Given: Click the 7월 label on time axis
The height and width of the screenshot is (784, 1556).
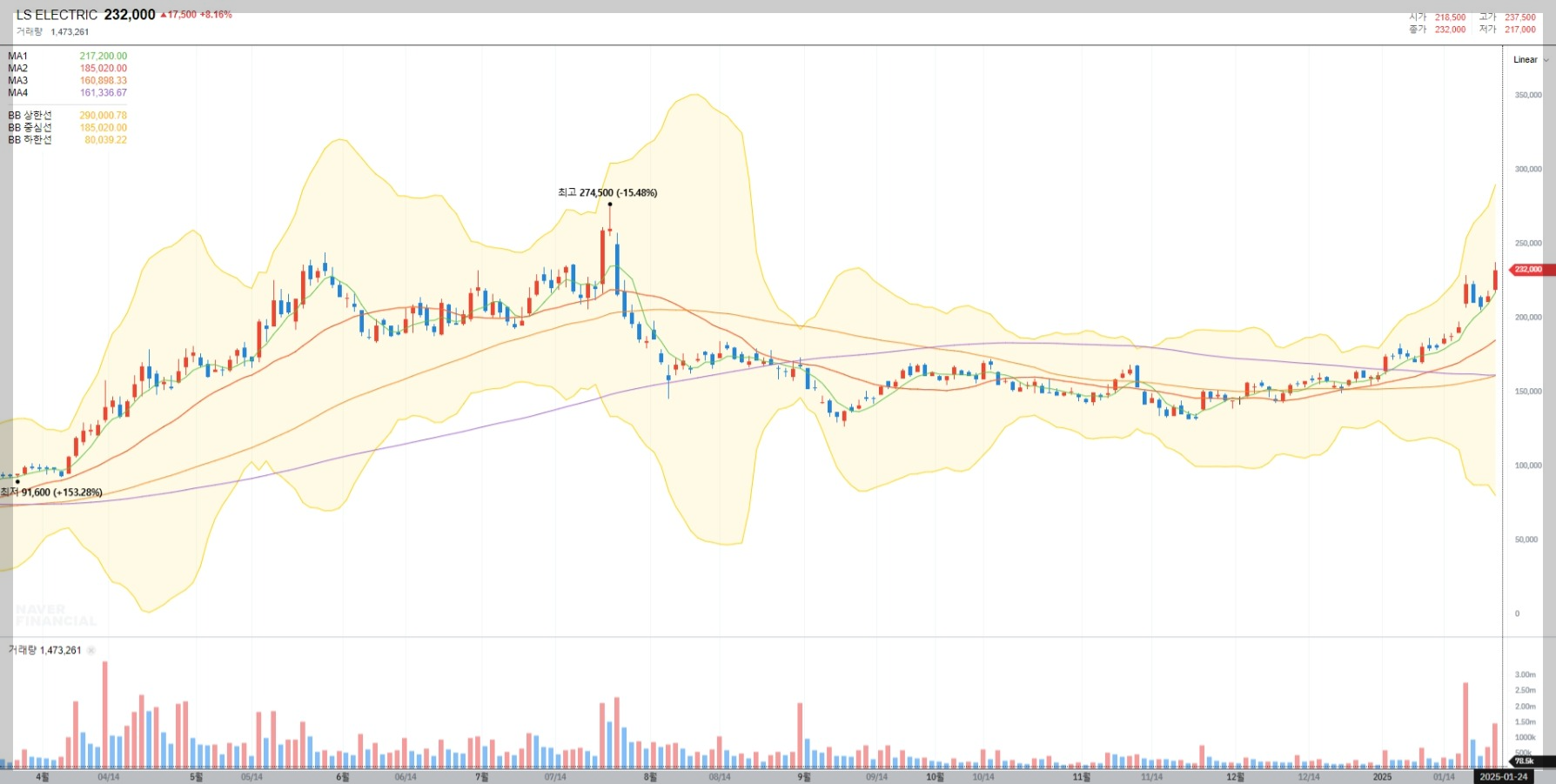Looking at the screenshot, I should tap(481, 777).
